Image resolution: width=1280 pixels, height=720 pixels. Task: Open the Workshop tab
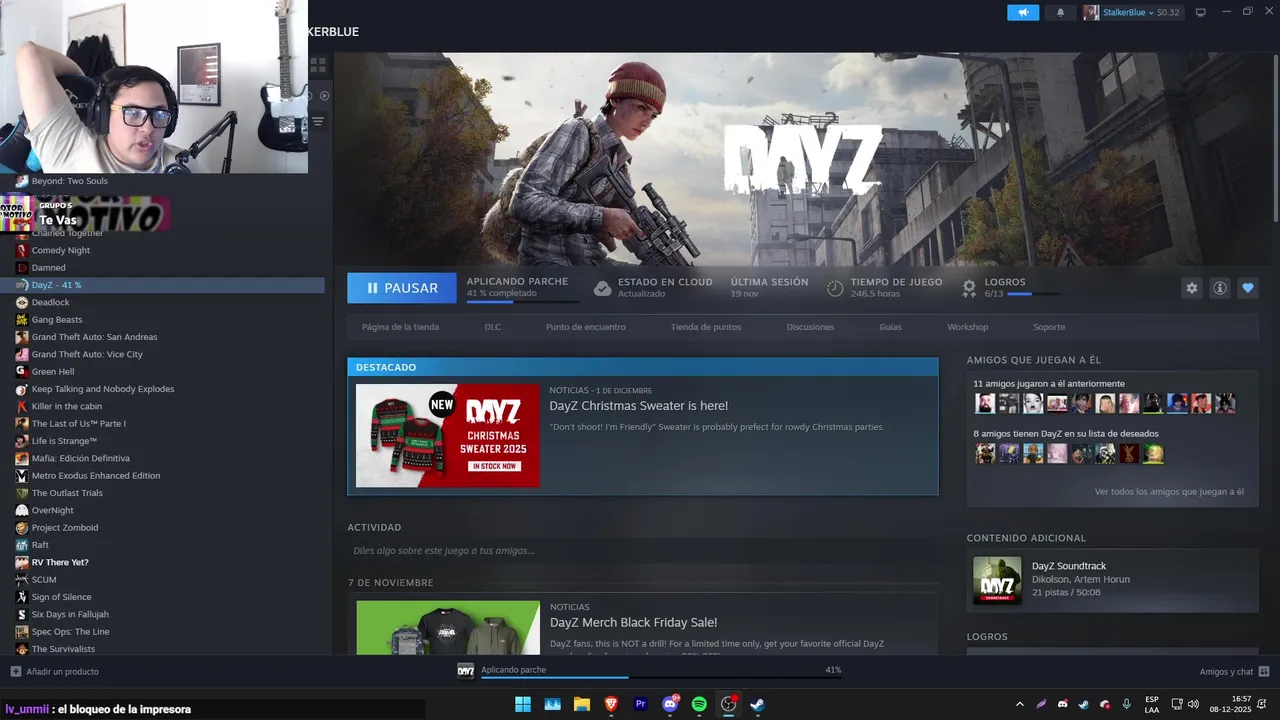(967, 327)
